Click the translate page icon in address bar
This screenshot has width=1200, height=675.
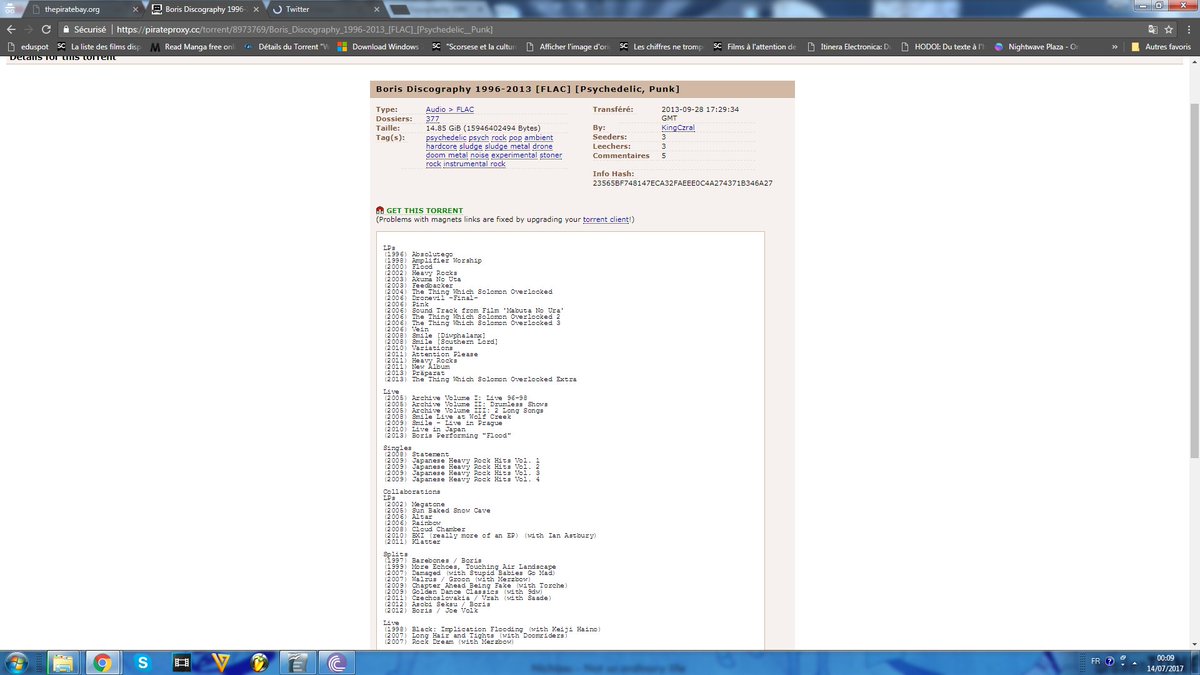tap(1153, 29)
